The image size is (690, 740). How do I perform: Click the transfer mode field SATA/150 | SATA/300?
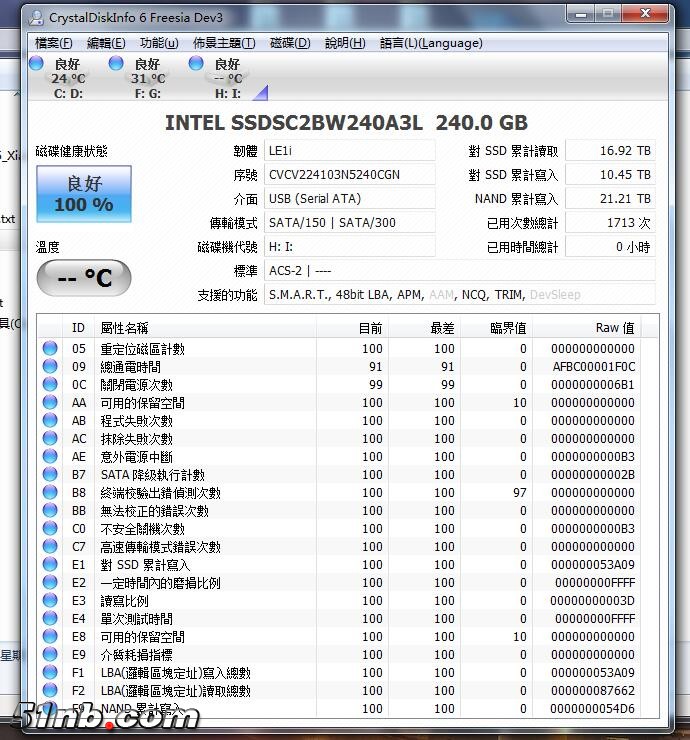click(x=350, y=223)
